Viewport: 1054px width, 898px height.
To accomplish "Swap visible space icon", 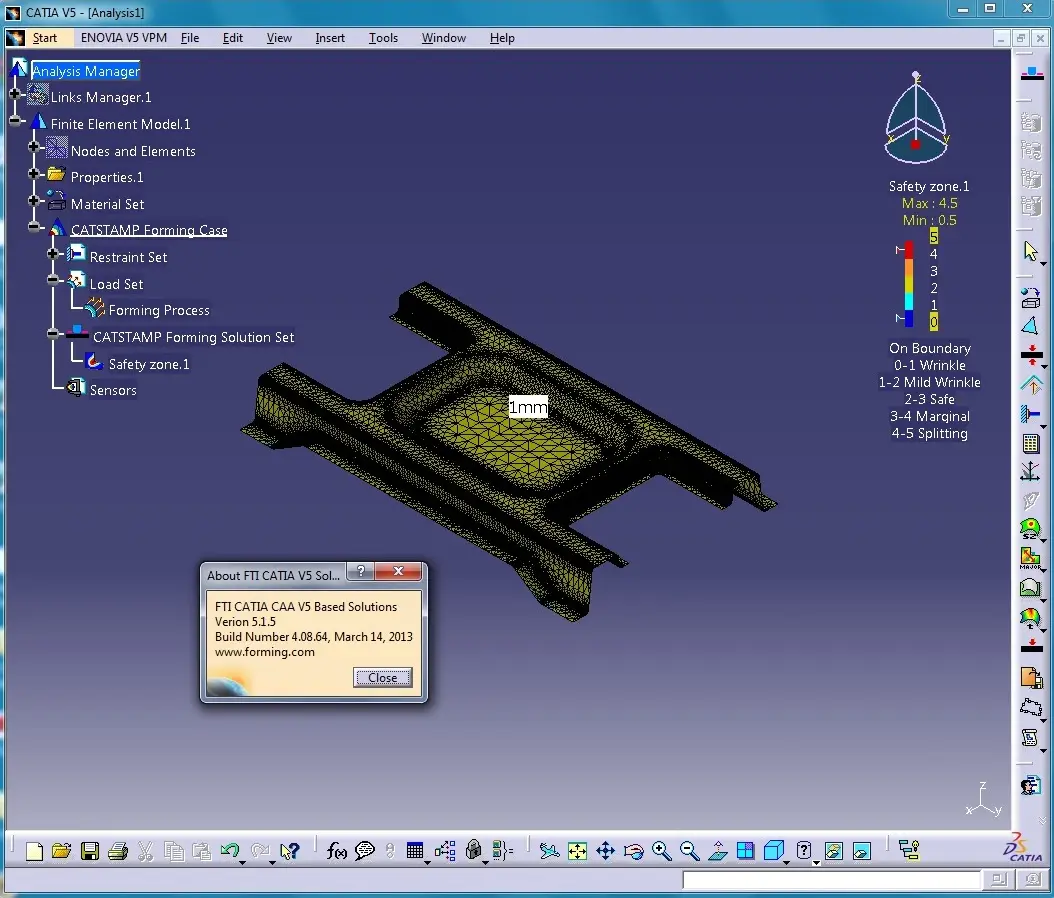I will [x=862, y=851].
